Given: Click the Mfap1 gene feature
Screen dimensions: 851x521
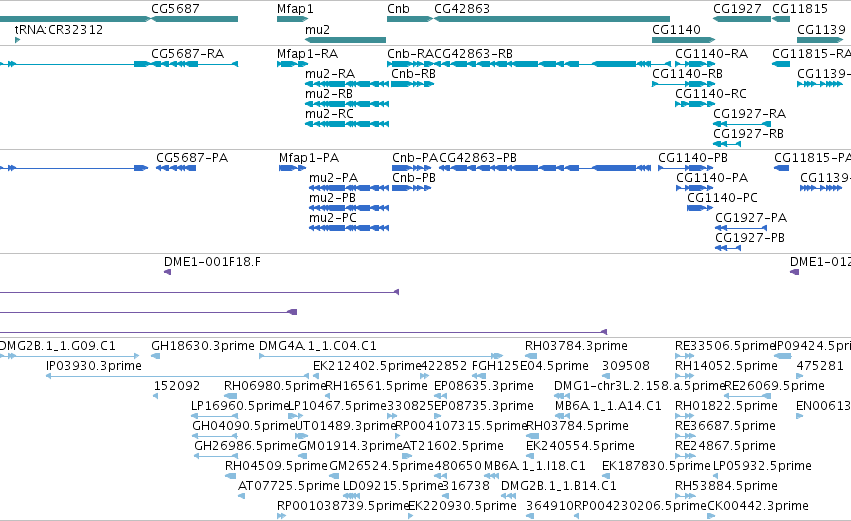Looking at the screenshot, I should tap(292, 19).
